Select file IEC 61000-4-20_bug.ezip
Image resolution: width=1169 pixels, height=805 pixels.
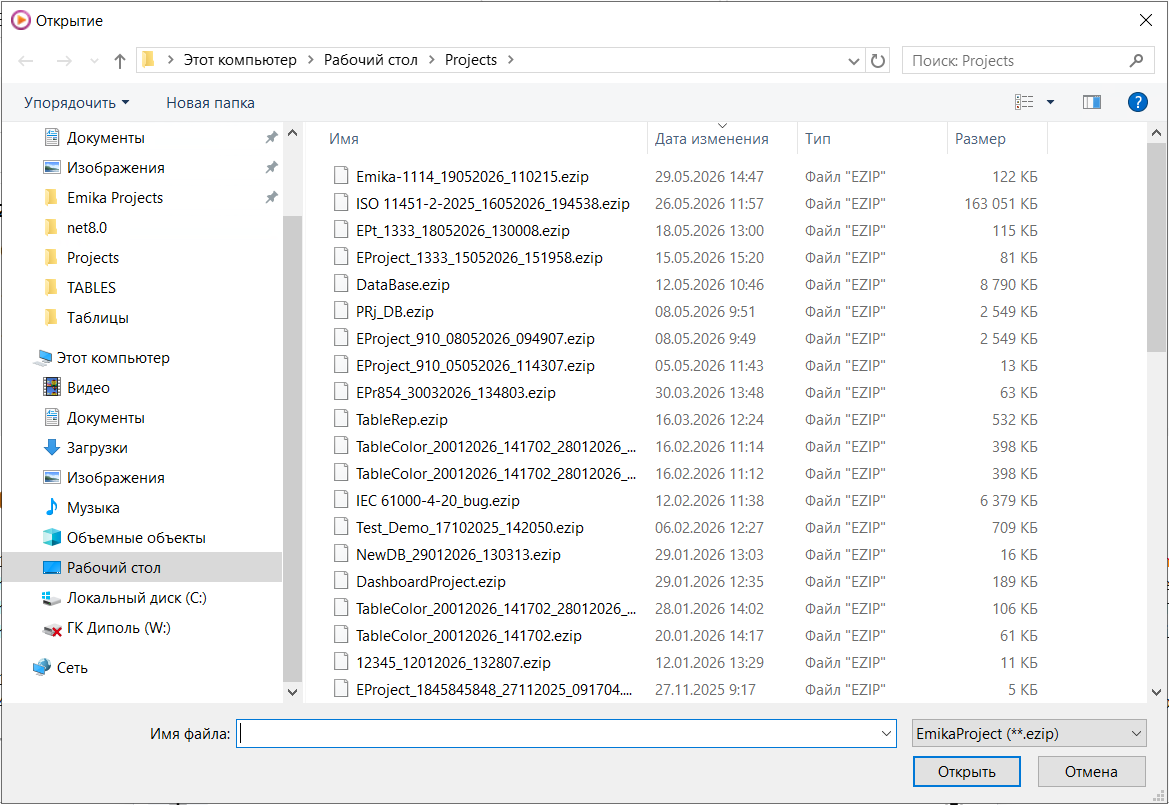tap(438, 501)
